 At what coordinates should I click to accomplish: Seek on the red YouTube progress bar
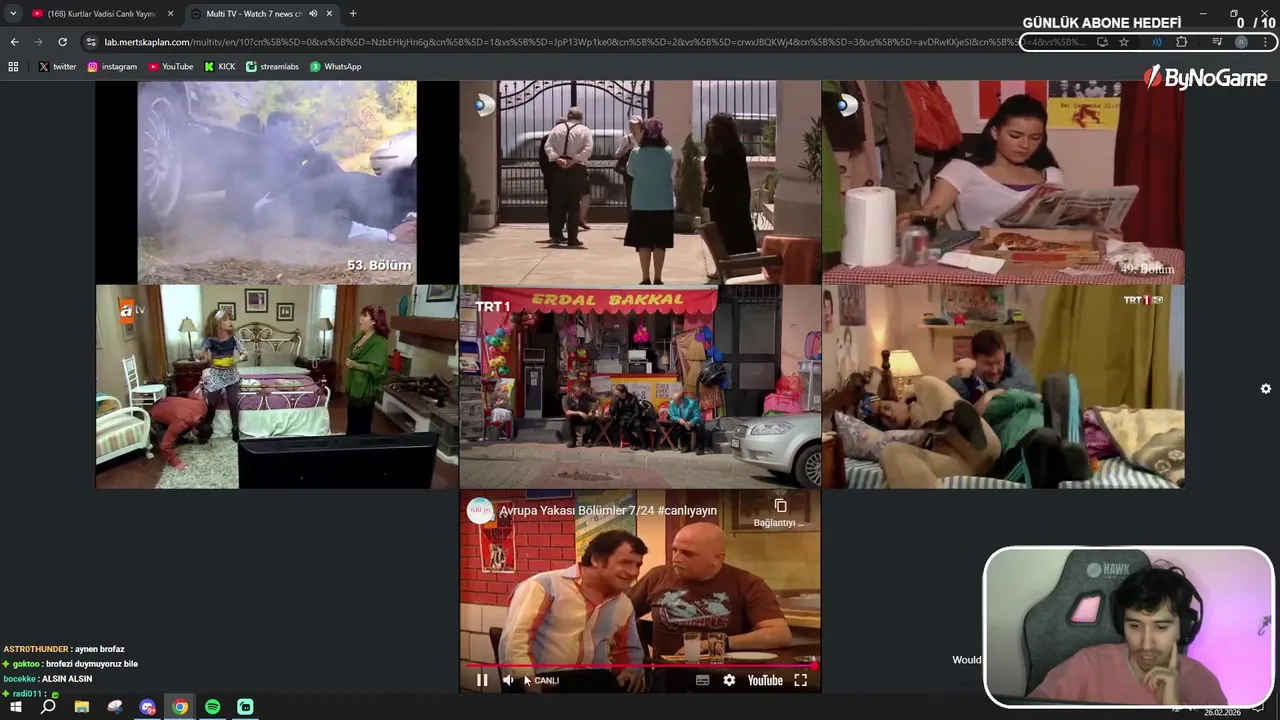[640, 664]
